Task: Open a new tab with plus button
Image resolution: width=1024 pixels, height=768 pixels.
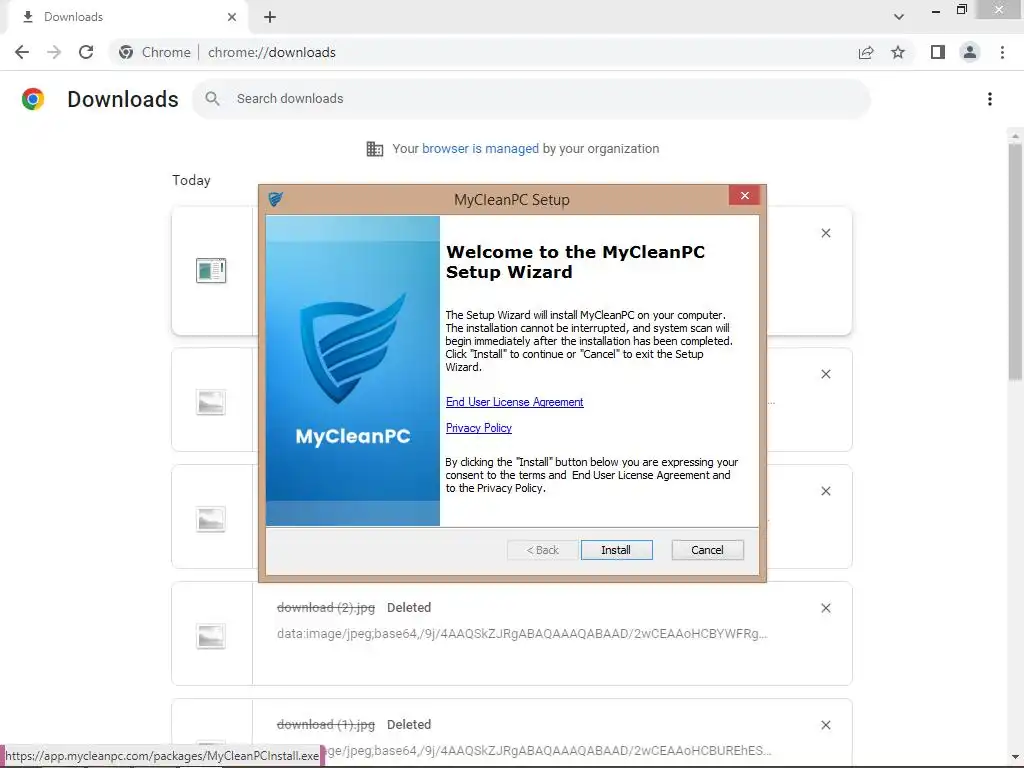Action: point(270,17)
